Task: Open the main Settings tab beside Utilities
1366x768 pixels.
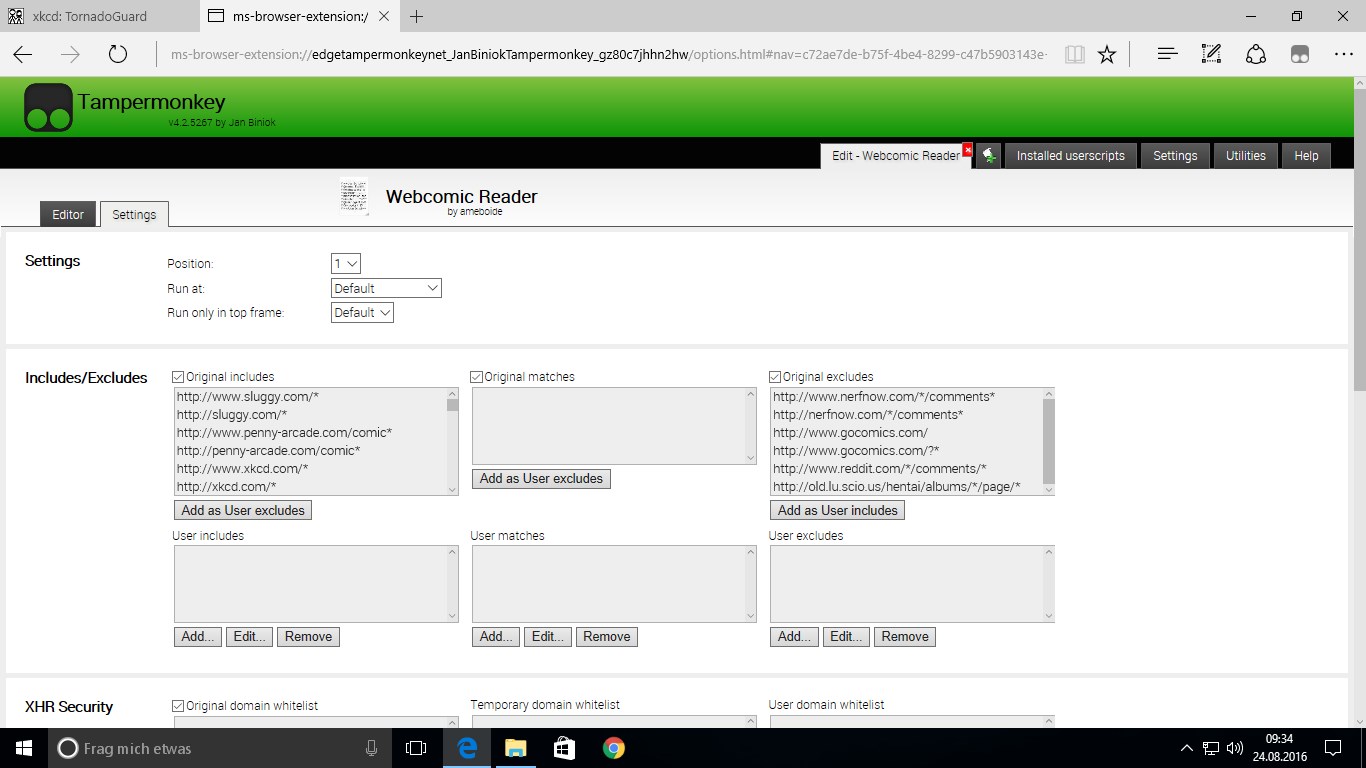Action: [1175, 155]
